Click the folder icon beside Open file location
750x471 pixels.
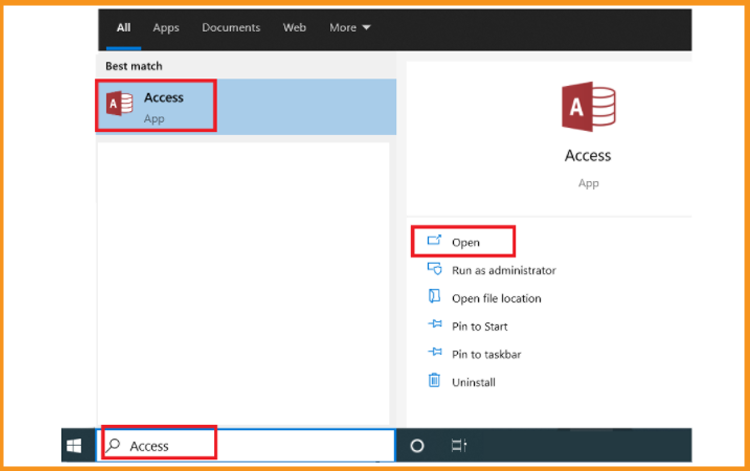tap(434, 296)
